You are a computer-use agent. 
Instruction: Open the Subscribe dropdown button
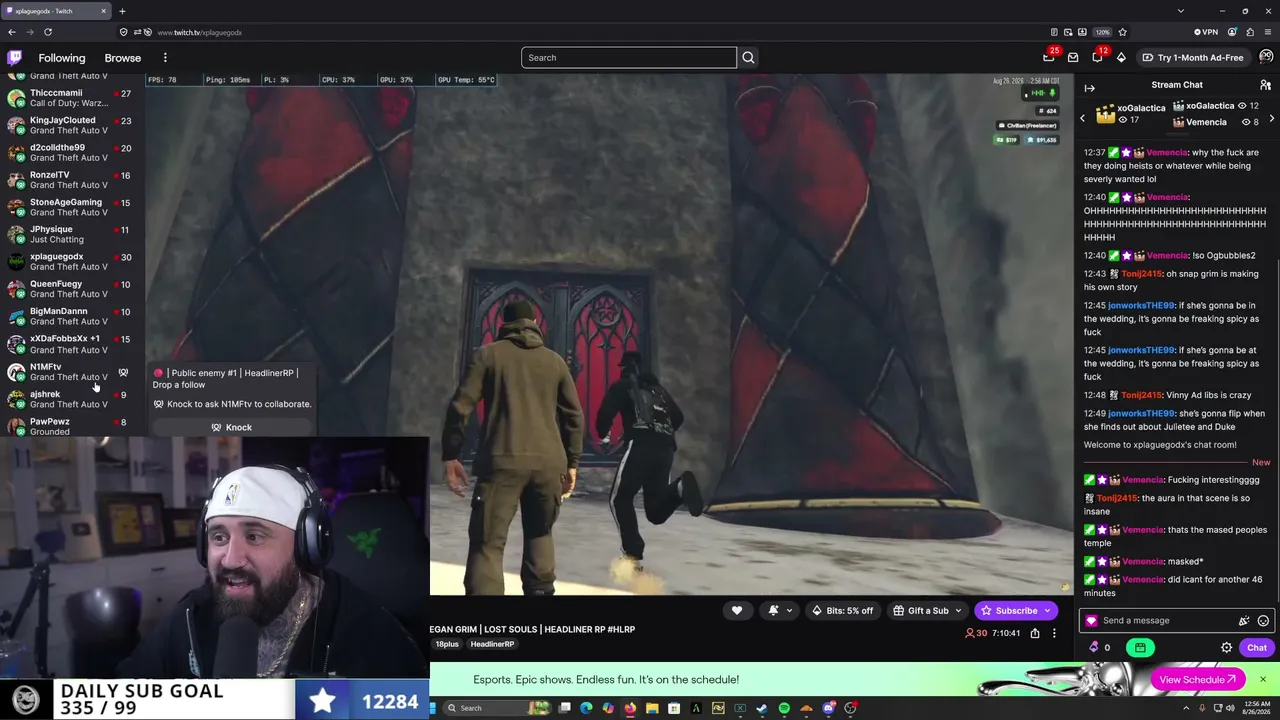tap(1016, 611)
